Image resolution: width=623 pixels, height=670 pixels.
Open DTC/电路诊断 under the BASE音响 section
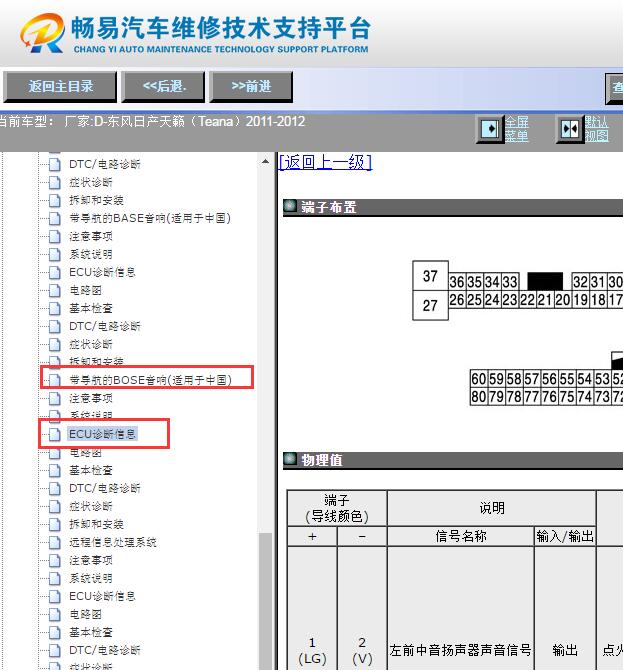coord(105,326)
